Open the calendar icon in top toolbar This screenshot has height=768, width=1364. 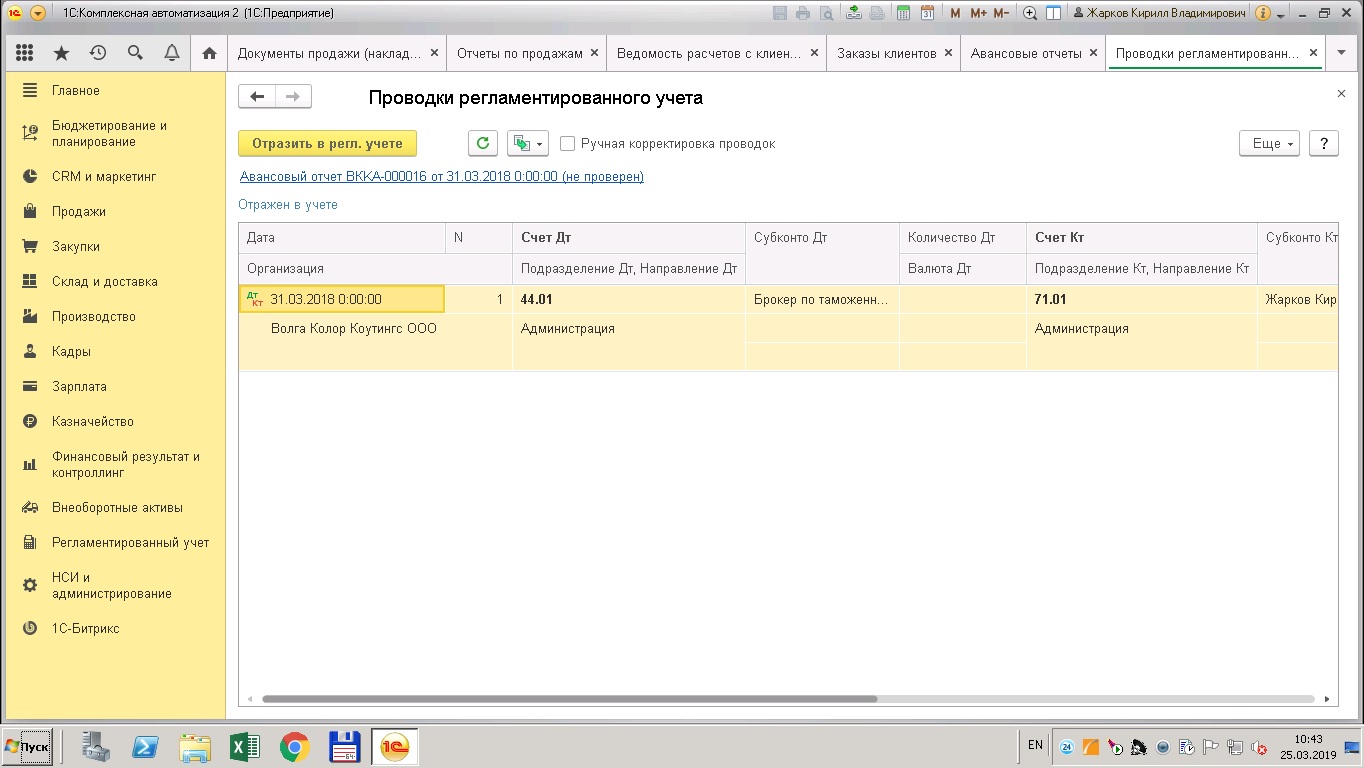pyautogui.click(x=927, y=13)
